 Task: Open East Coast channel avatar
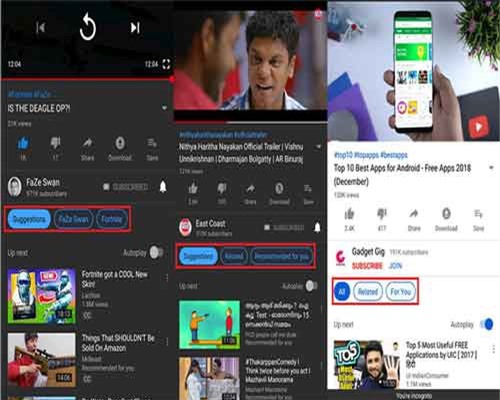185,227
